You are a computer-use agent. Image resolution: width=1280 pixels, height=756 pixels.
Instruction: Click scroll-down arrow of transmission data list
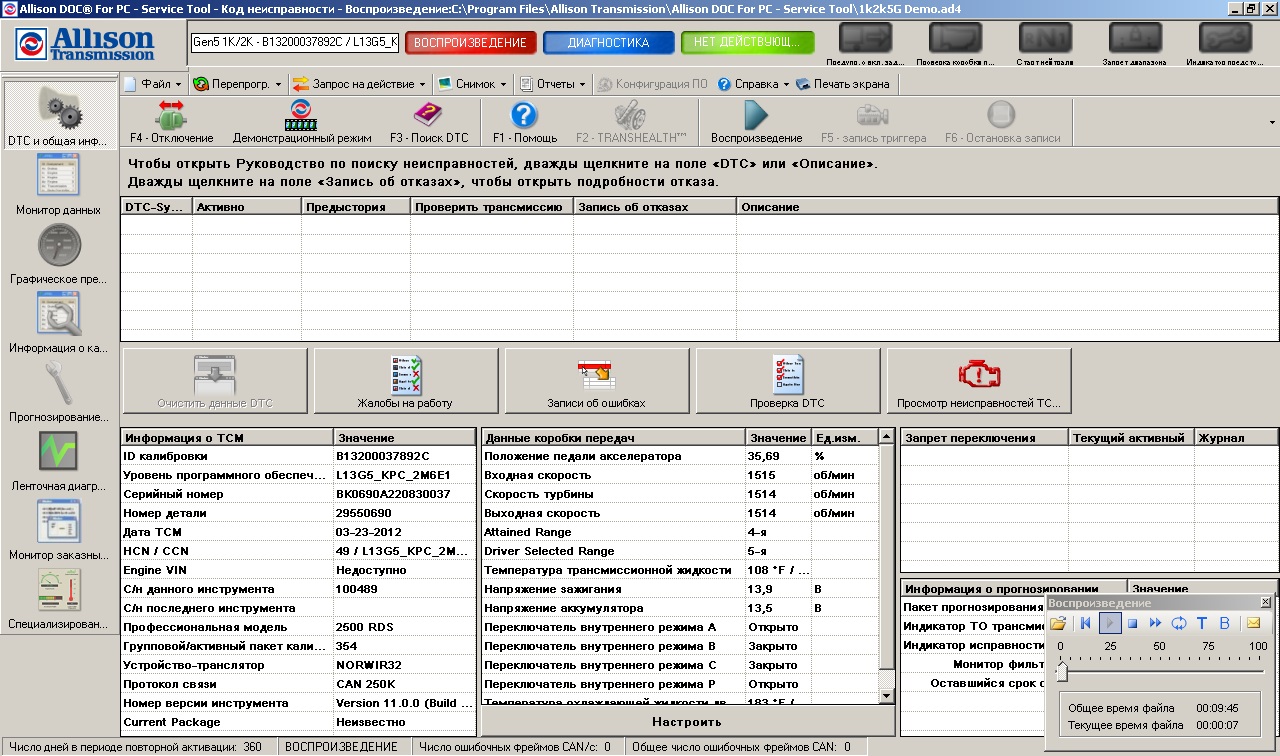click(886, 695)
